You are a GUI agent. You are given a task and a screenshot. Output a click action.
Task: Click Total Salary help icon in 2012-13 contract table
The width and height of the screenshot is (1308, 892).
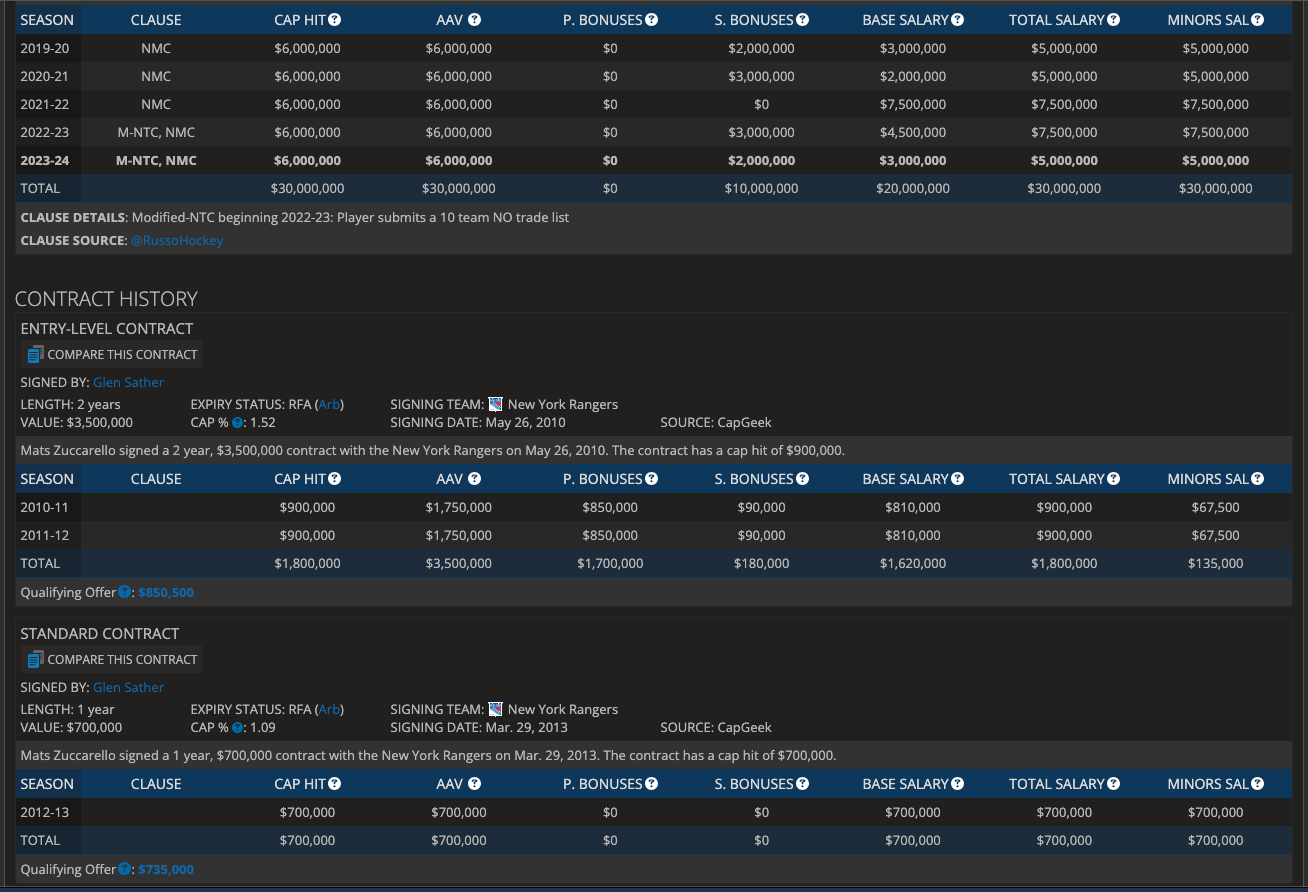pos(1113,784)
